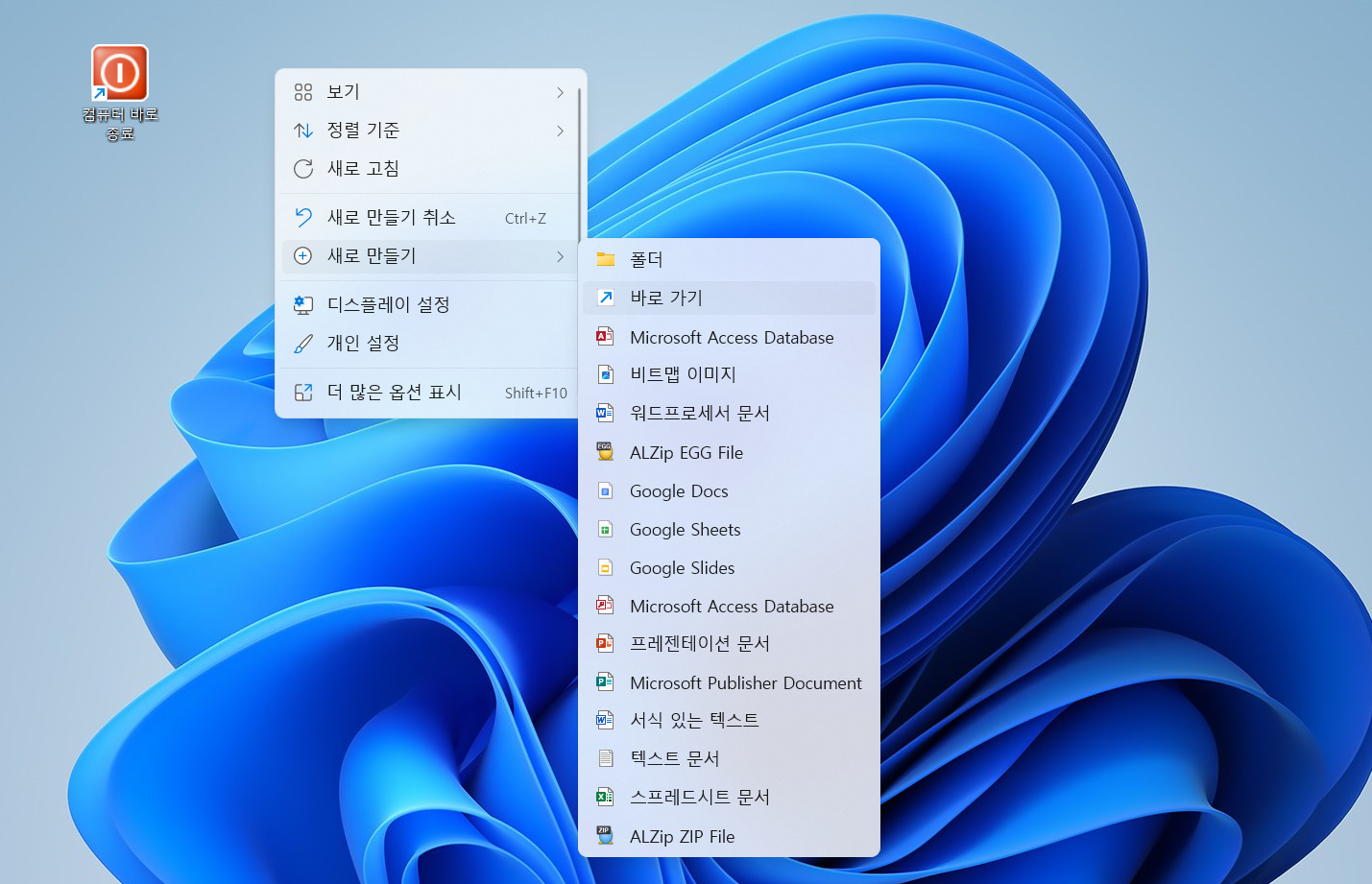Click the plus icon beside 새로 만들기
Screen dimensions: 1372x884
(303, 256)
